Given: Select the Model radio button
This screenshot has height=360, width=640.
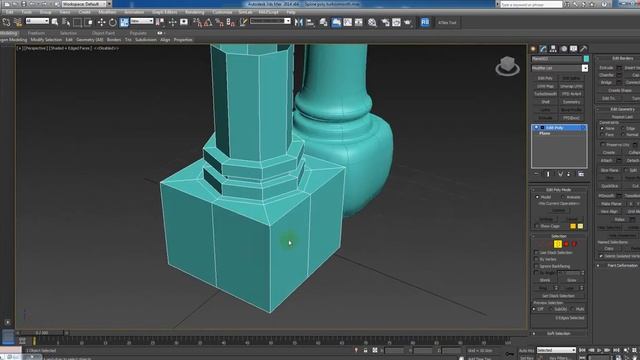Looking at the screenshot, I should pyautogui.click(x=537, y=197).
